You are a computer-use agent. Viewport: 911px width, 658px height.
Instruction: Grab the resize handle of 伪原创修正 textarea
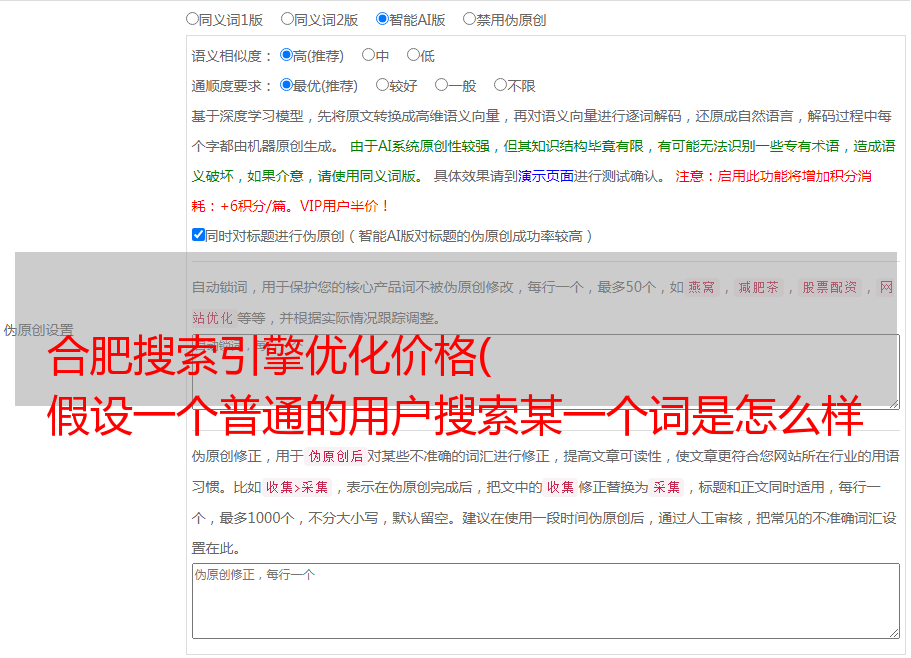point(894,633)
